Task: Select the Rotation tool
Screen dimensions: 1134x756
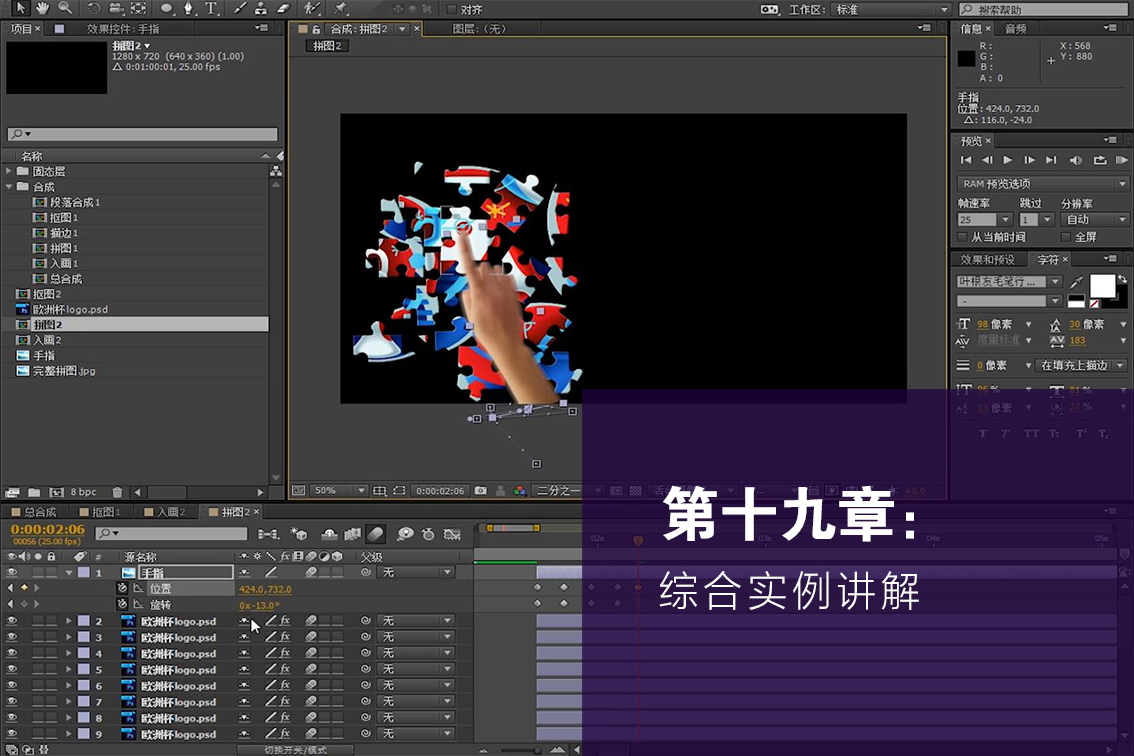Action: pyautogui.click(x=93, y=8)
